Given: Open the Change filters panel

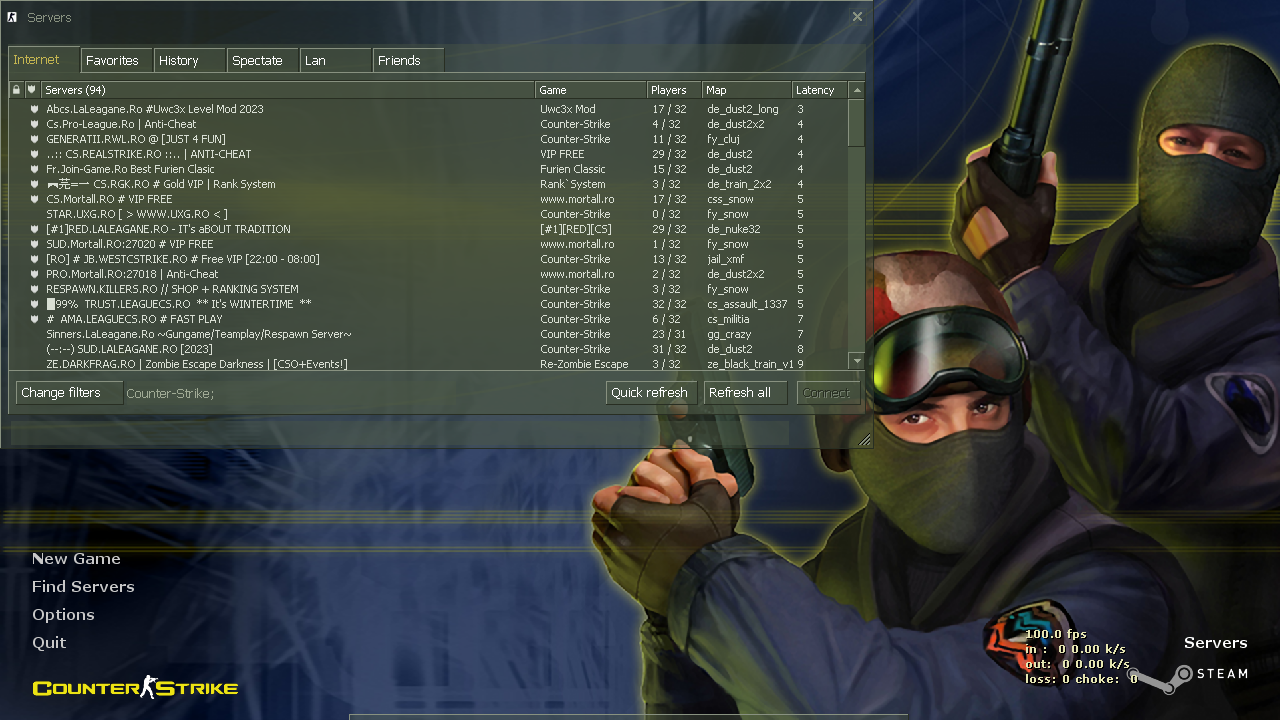Looking at the screenshot, I should point(68,392).
